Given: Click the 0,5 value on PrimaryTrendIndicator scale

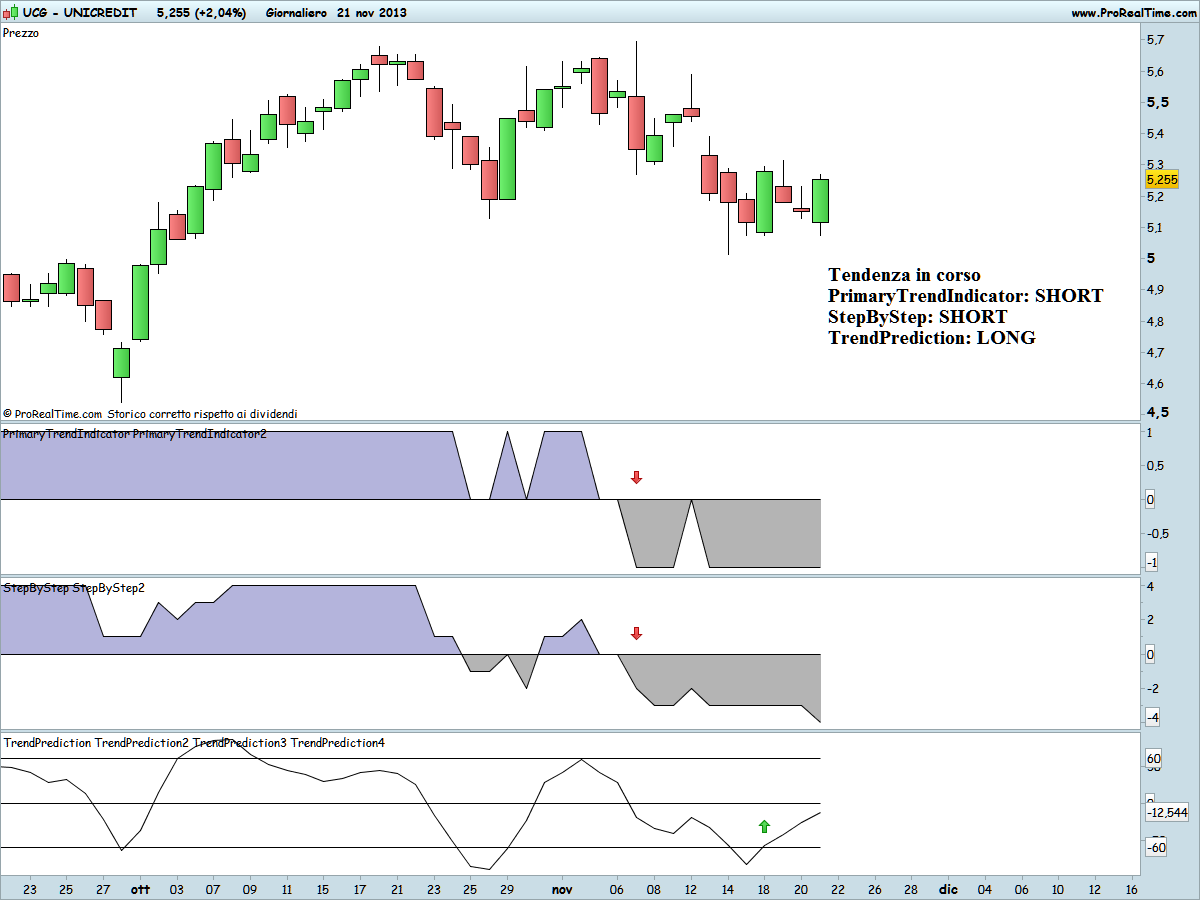Looking at the screenshot, I should tap(1155, 465).
